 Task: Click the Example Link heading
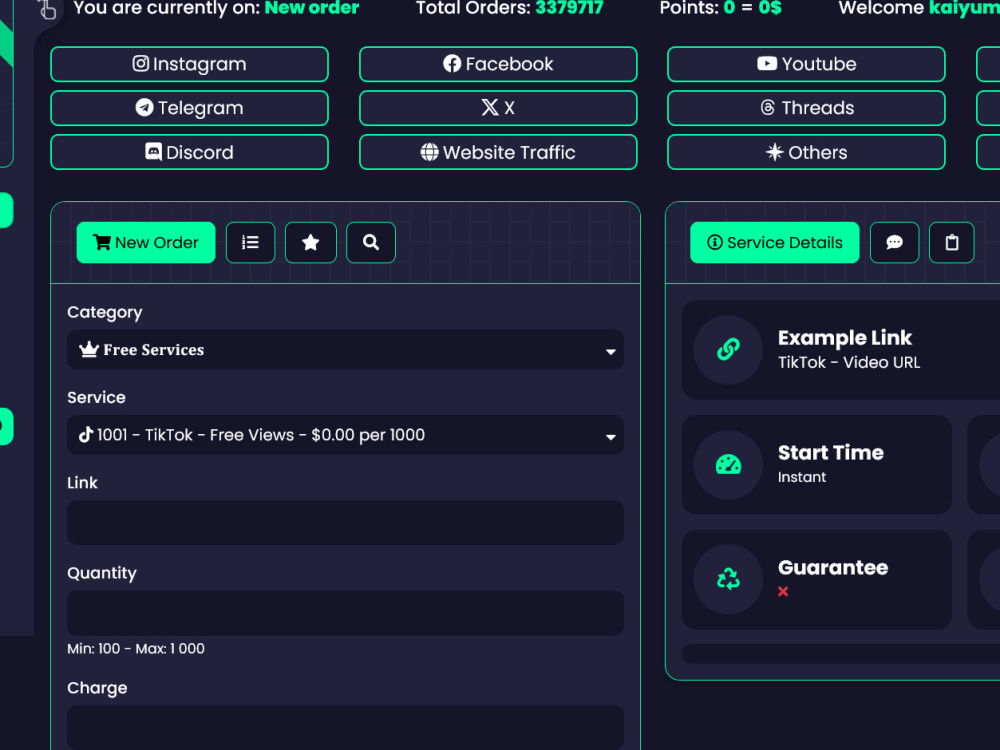coord(845,337)
